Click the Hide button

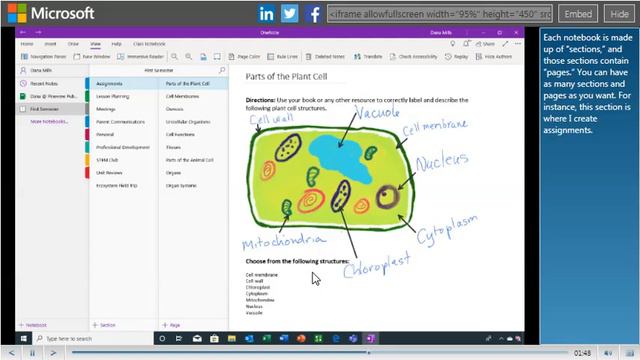coord(619,14)
